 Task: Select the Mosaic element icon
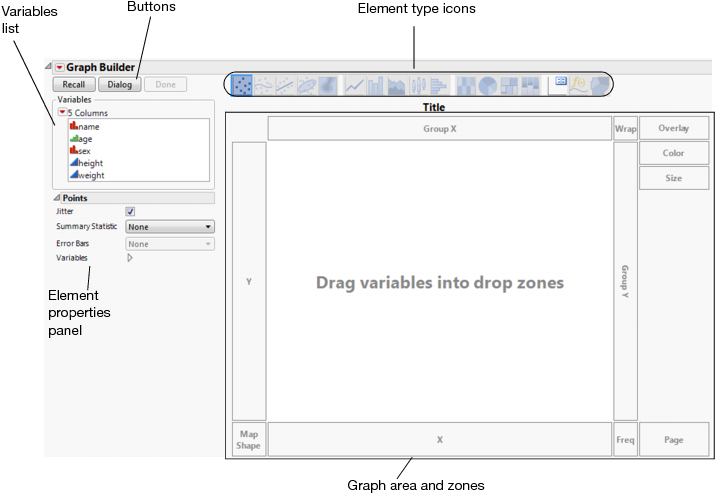point(531,85)
